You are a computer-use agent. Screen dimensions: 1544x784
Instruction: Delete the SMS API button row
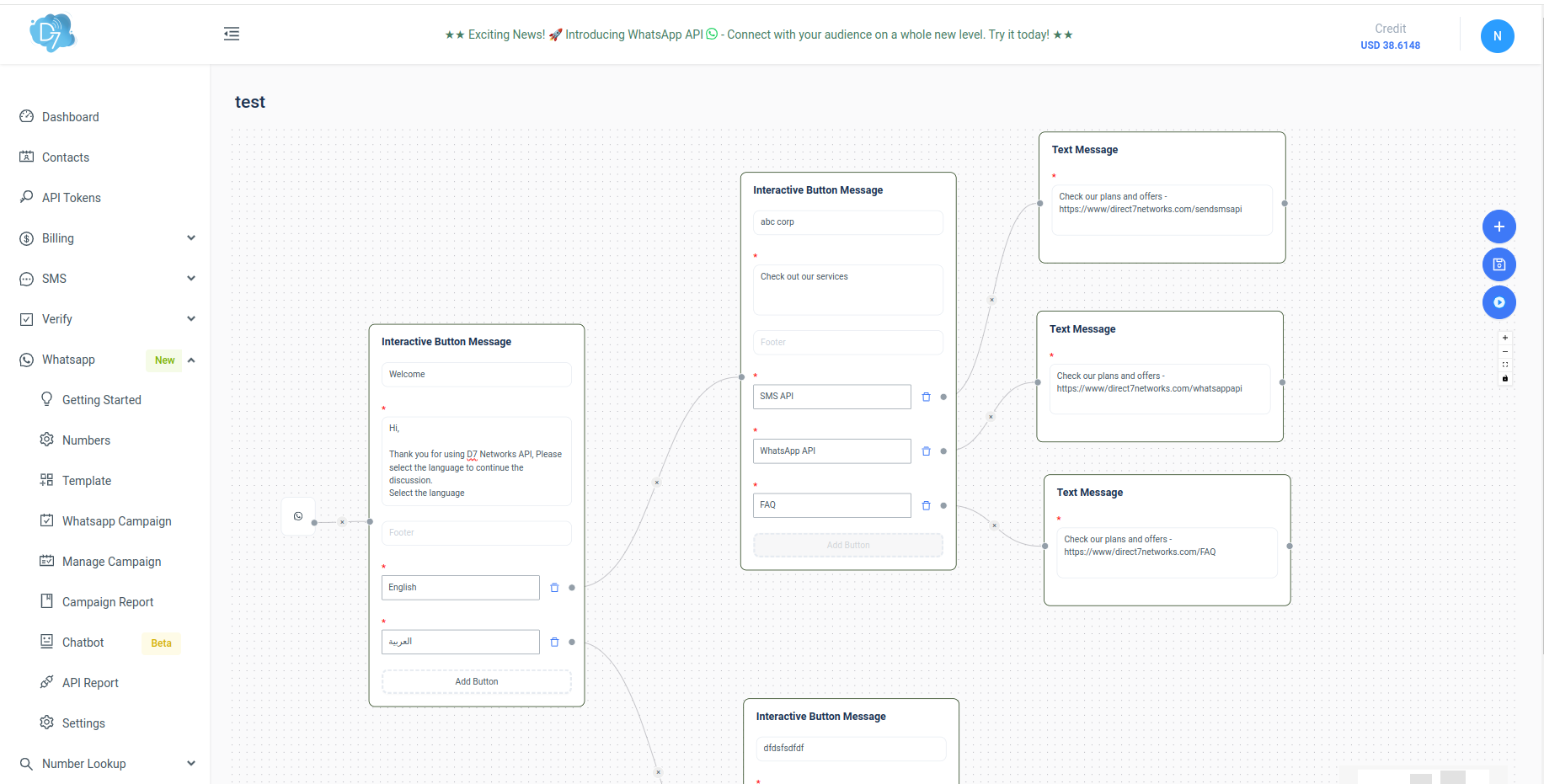pos(926,397)
